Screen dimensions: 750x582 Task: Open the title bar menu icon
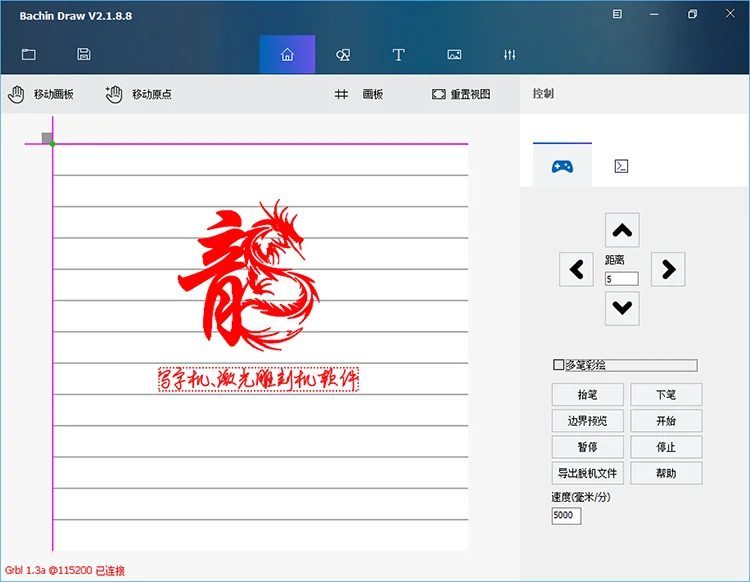click(617, 14)
